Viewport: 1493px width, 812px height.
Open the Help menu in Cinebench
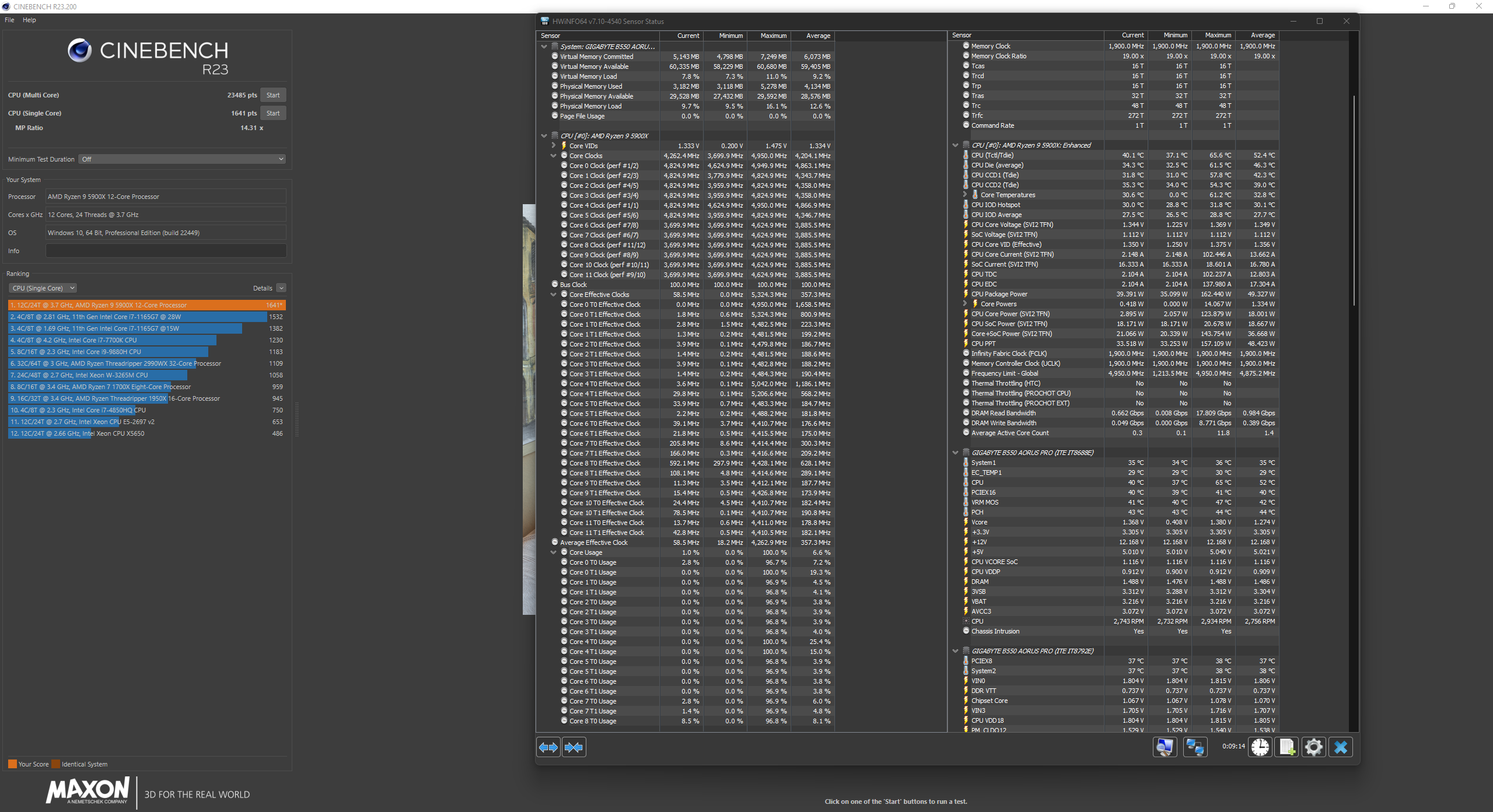pos(29,20)
